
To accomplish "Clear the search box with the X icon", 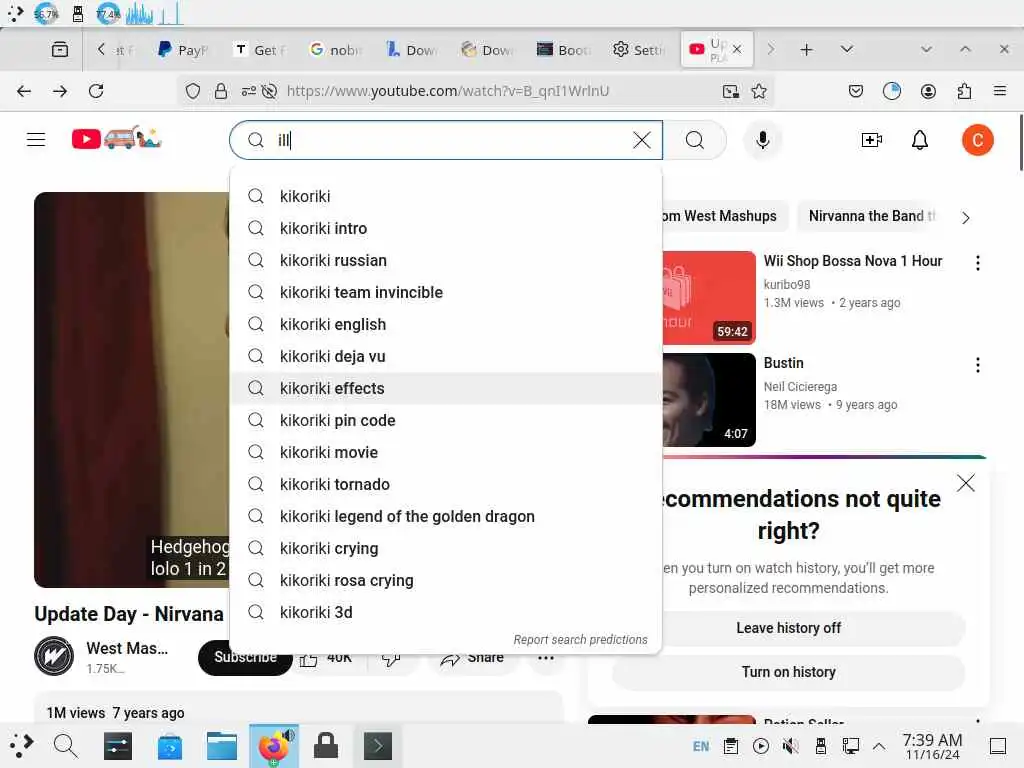I will pos(642,140).
